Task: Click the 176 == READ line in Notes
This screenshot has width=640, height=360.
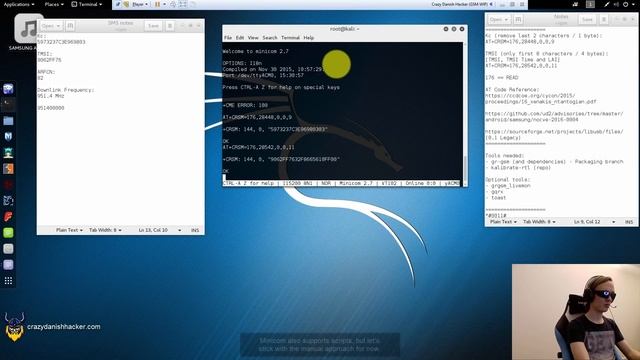Action: (502, 77)
